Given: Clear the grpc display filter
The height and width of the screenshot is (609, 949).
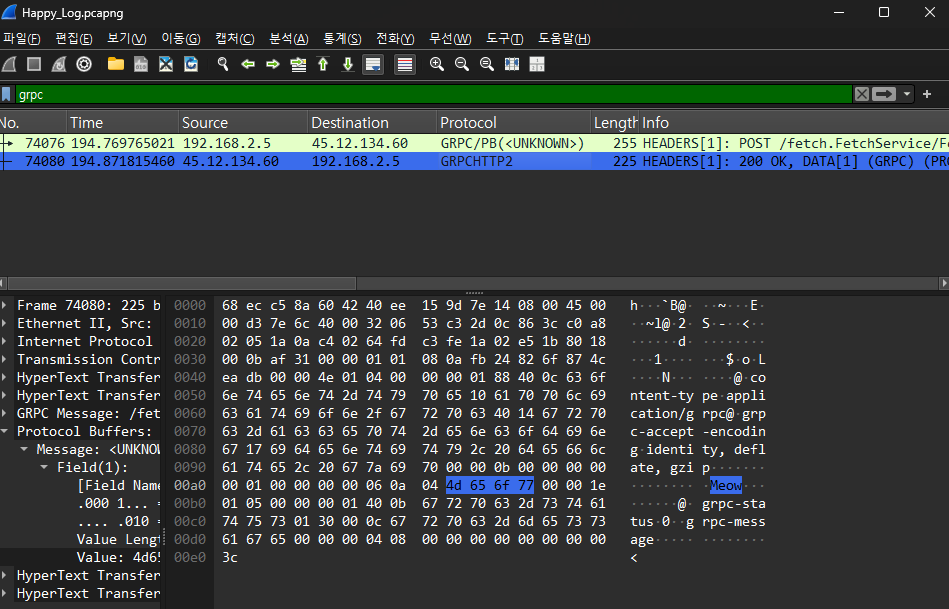Looking at the screenshot, I should [862, 94].
